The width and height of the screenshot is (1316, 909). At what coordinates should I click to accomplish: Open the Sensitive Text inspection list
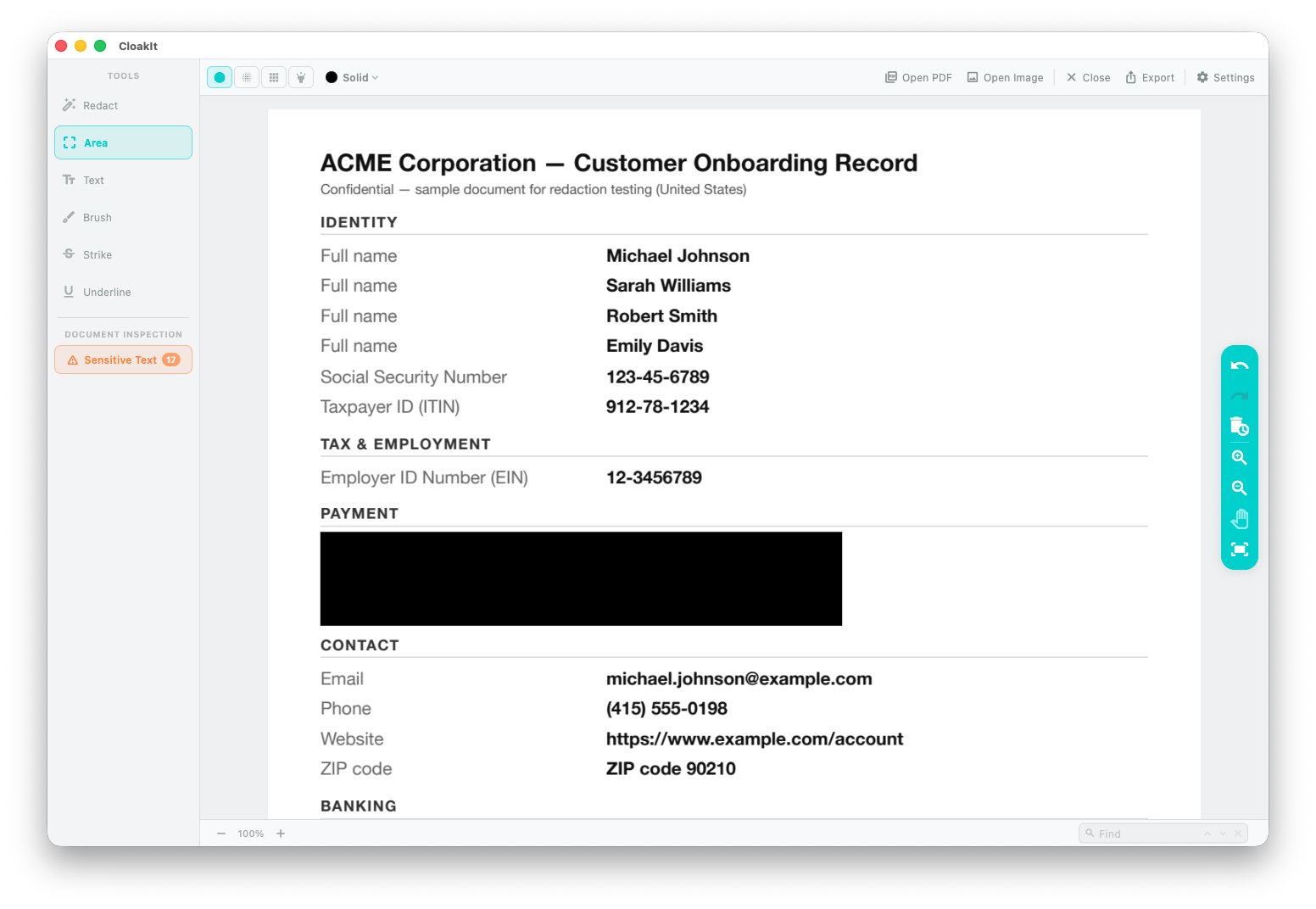[x=124, y=360]
